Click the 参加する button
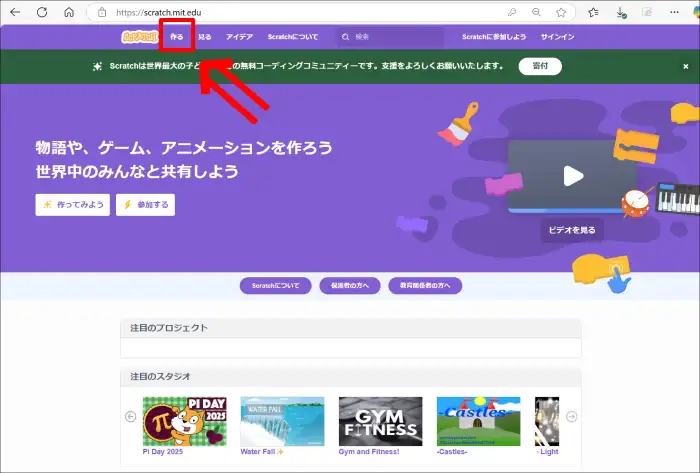The width and height of the screenshot is (700, 473). pyautogui.click(x=146, y=205)
